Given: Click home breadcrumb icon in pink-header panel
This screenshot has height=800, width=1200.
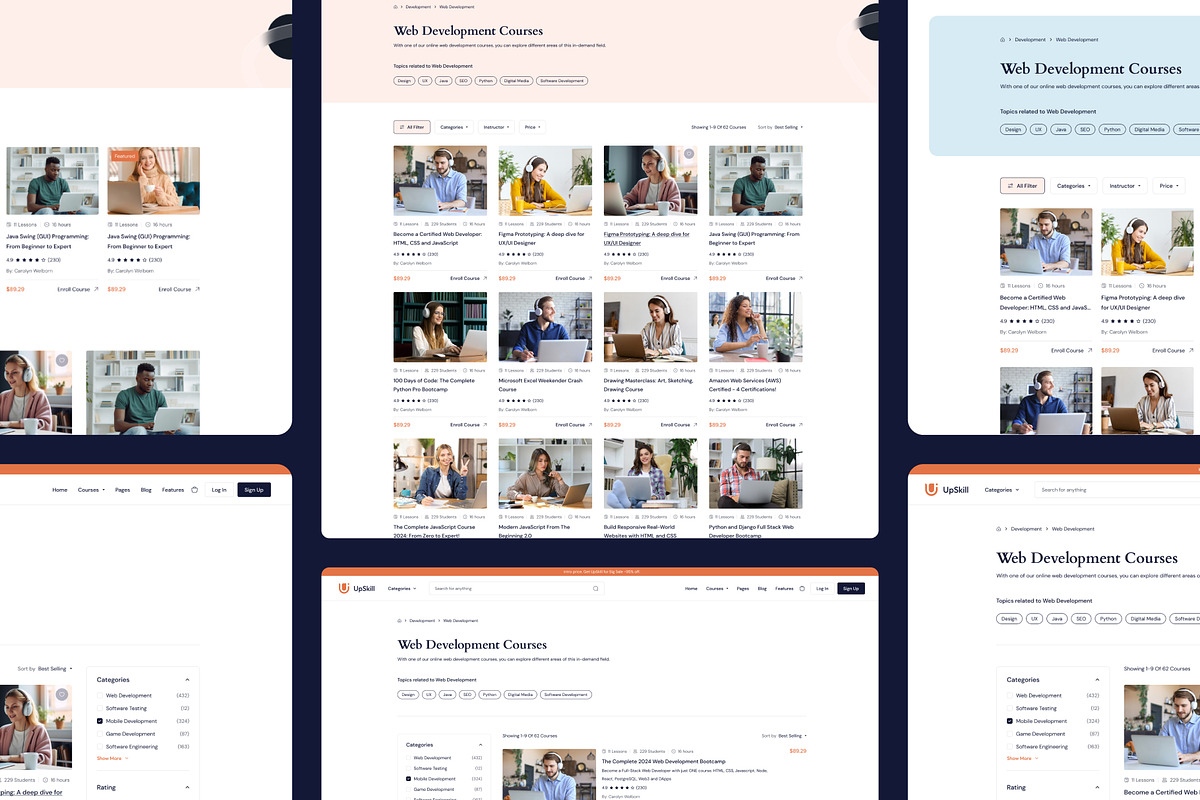Looking at the screenshot, I should 396,7.
